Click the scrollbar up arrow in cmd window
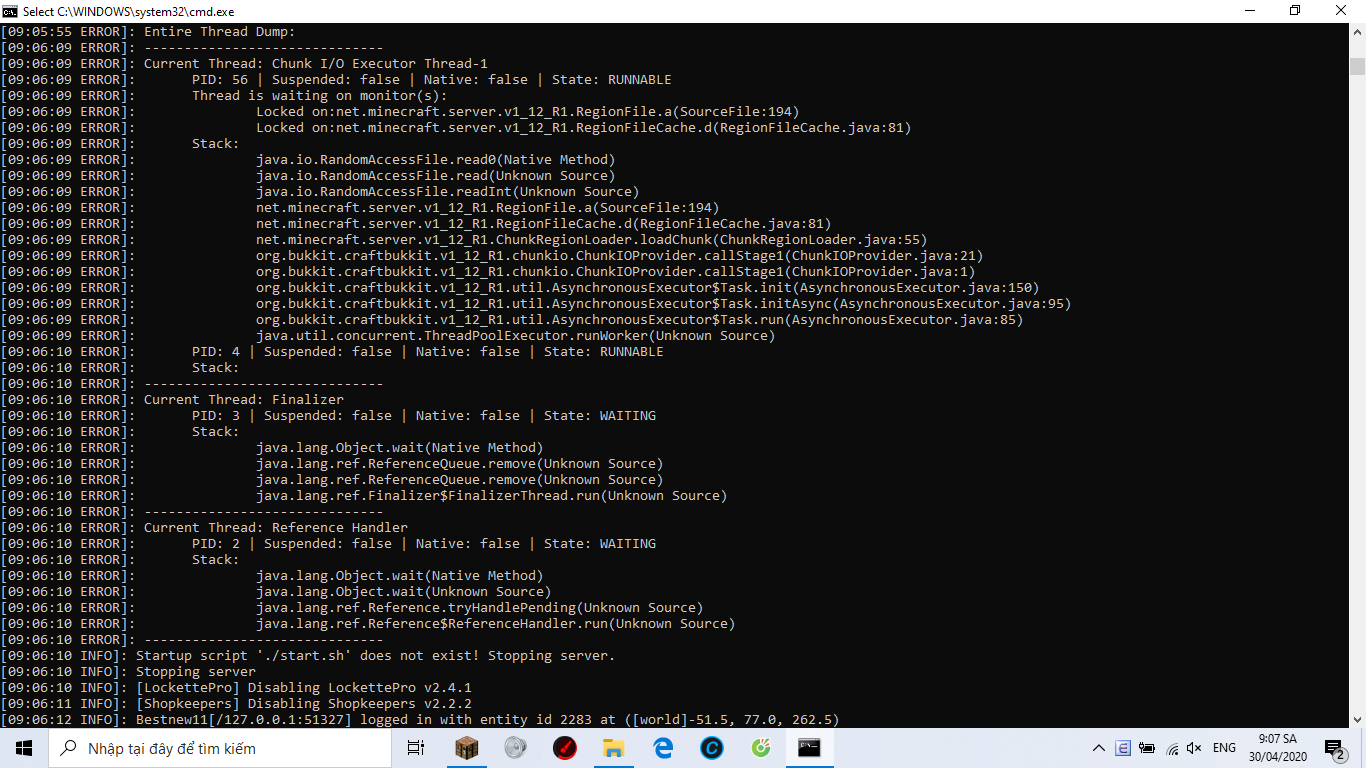Screen dimensions: 1366x768 tap(1357, 32)
